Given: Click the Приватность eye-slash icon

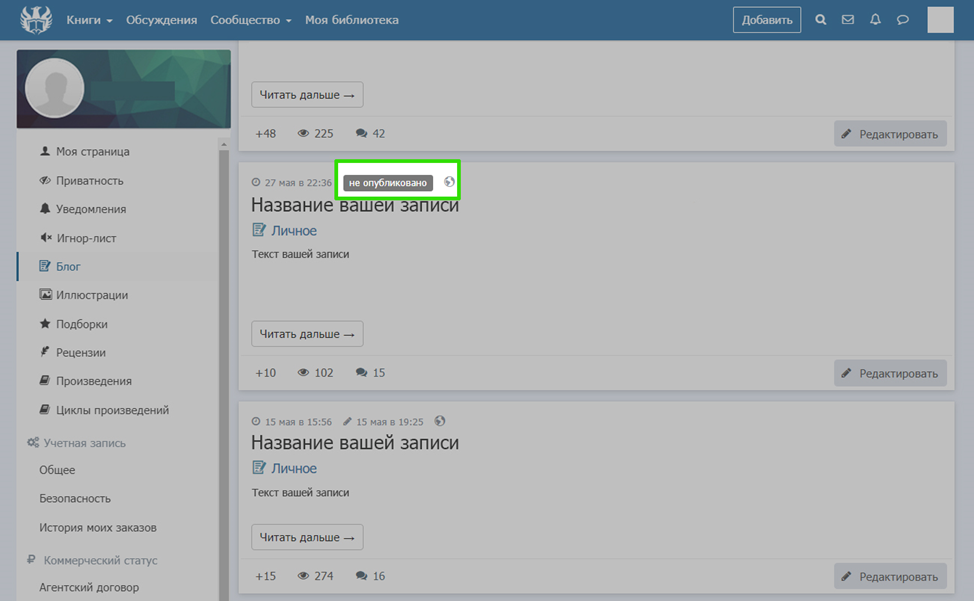Looking at the screenshot, I should [45, 180].
